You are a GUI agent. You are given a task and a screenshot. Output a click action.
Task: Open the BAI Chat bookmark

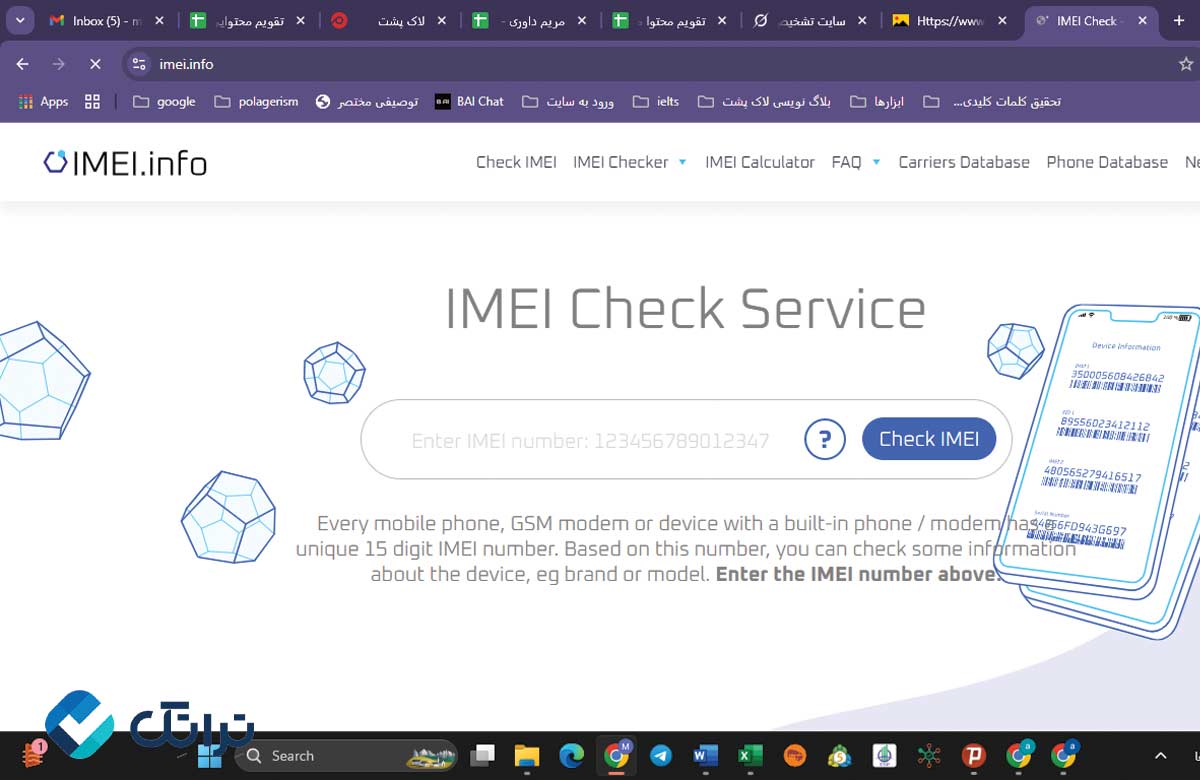point(469,101)
